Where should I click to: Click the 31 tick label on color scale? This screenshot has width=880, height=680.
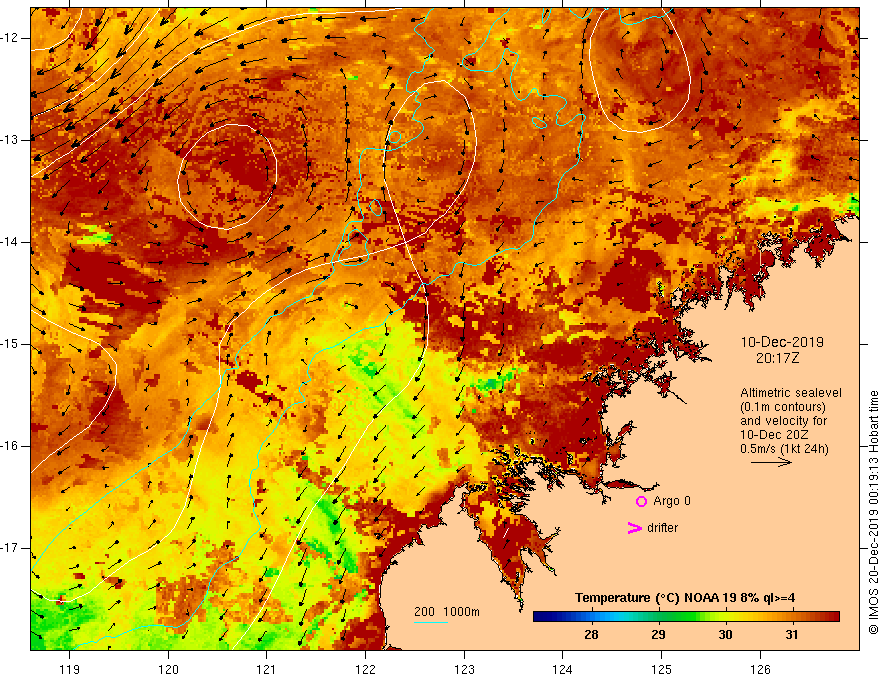pos(791,635)
